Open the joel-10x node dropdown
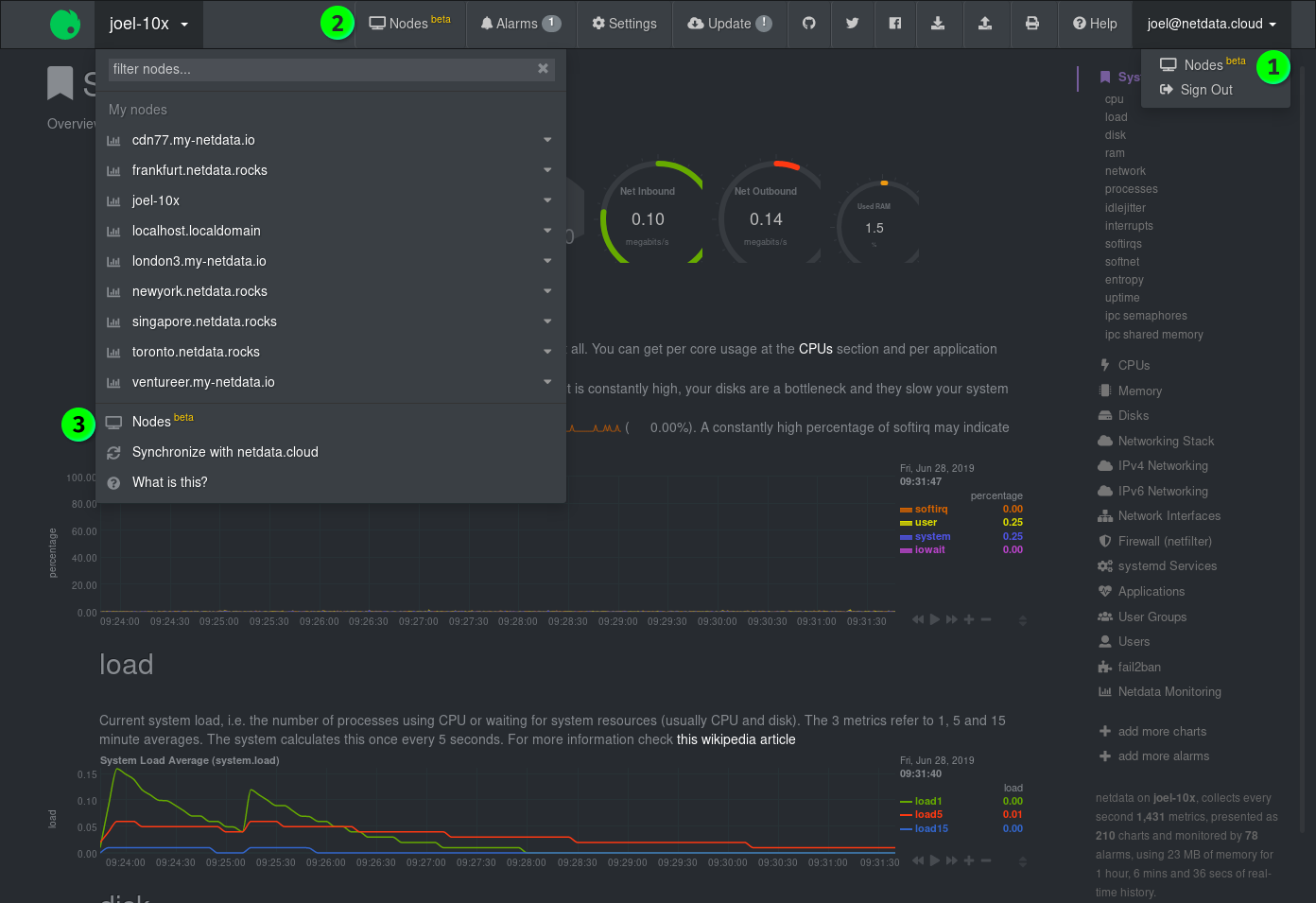Image resolution: width=1316 pixels, height=903 pixels. click(148, 24)
